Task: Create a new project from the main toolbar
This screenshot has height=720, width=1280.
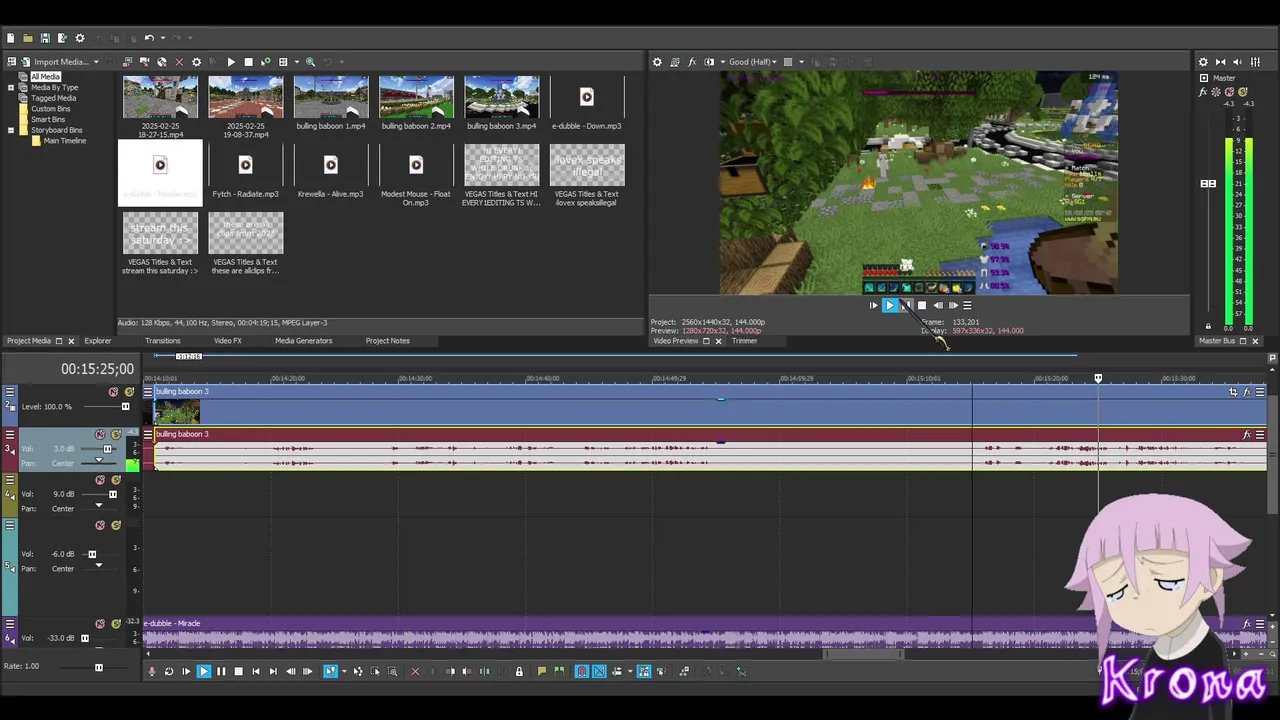Action: click(x=11, y=38)
